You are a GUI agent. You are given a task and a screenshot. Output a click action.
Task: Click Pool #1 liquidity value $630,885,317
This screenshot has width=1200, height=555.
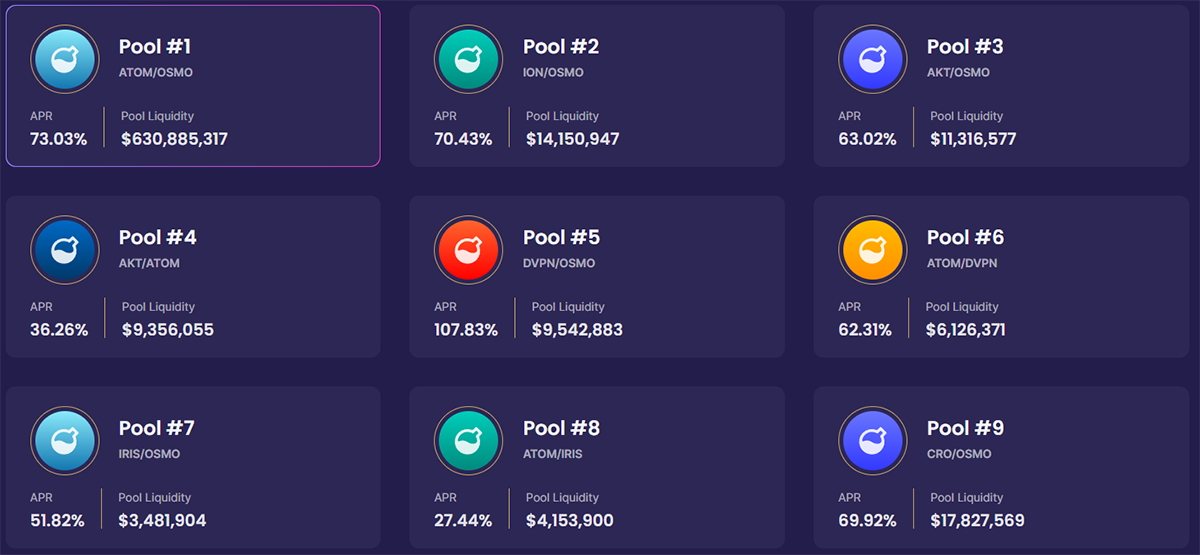pyautogui.click(x=174, y=139)
